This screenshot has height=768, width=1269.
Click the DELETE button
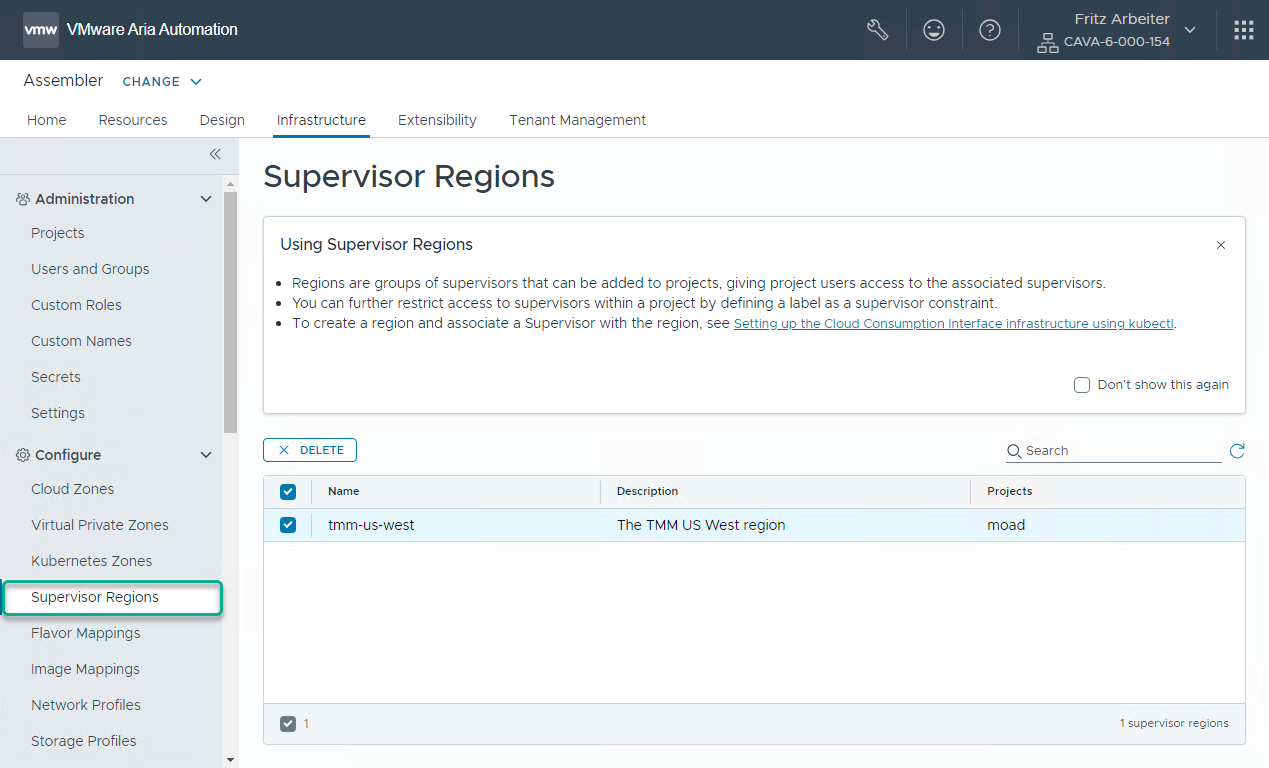click(x=310, y=450)
